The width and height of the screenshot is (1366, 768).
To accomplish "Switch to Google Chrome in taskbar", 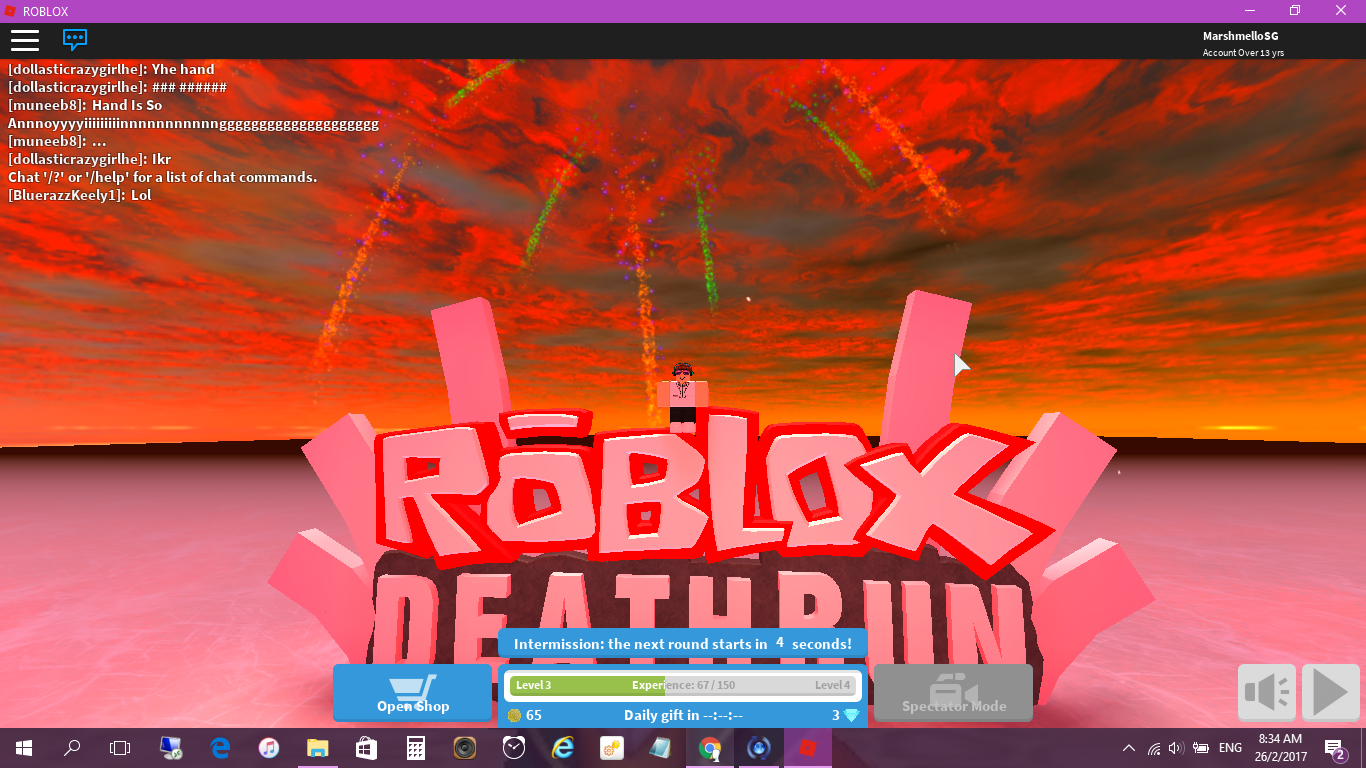I will click(710, 748).
